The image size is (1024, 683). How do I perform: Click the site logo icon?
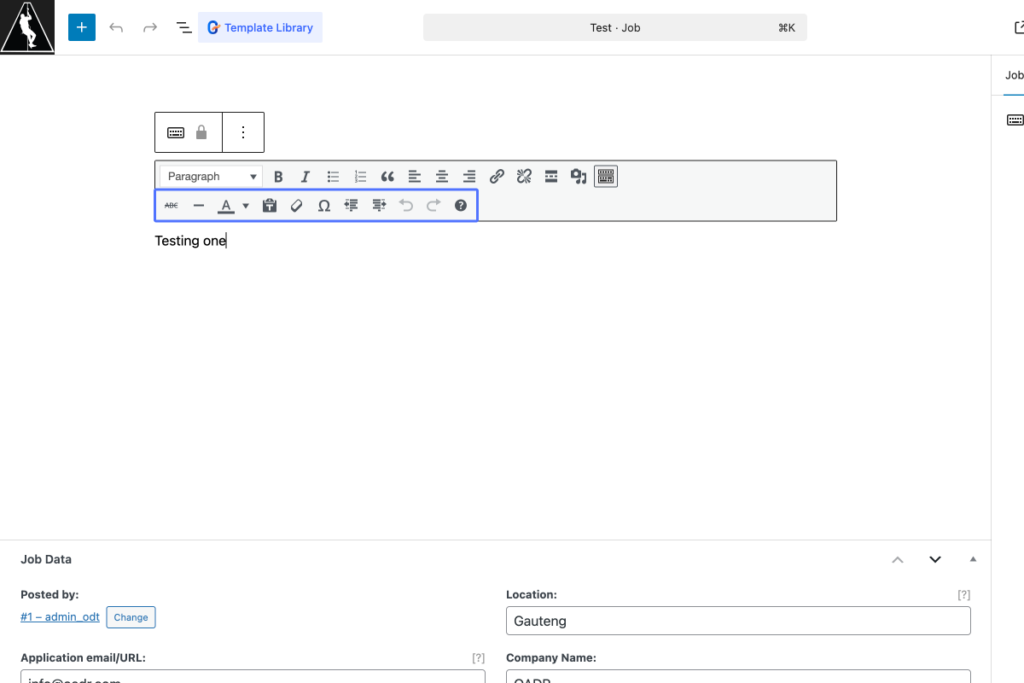pyautogui.click(x=27, y=27)
